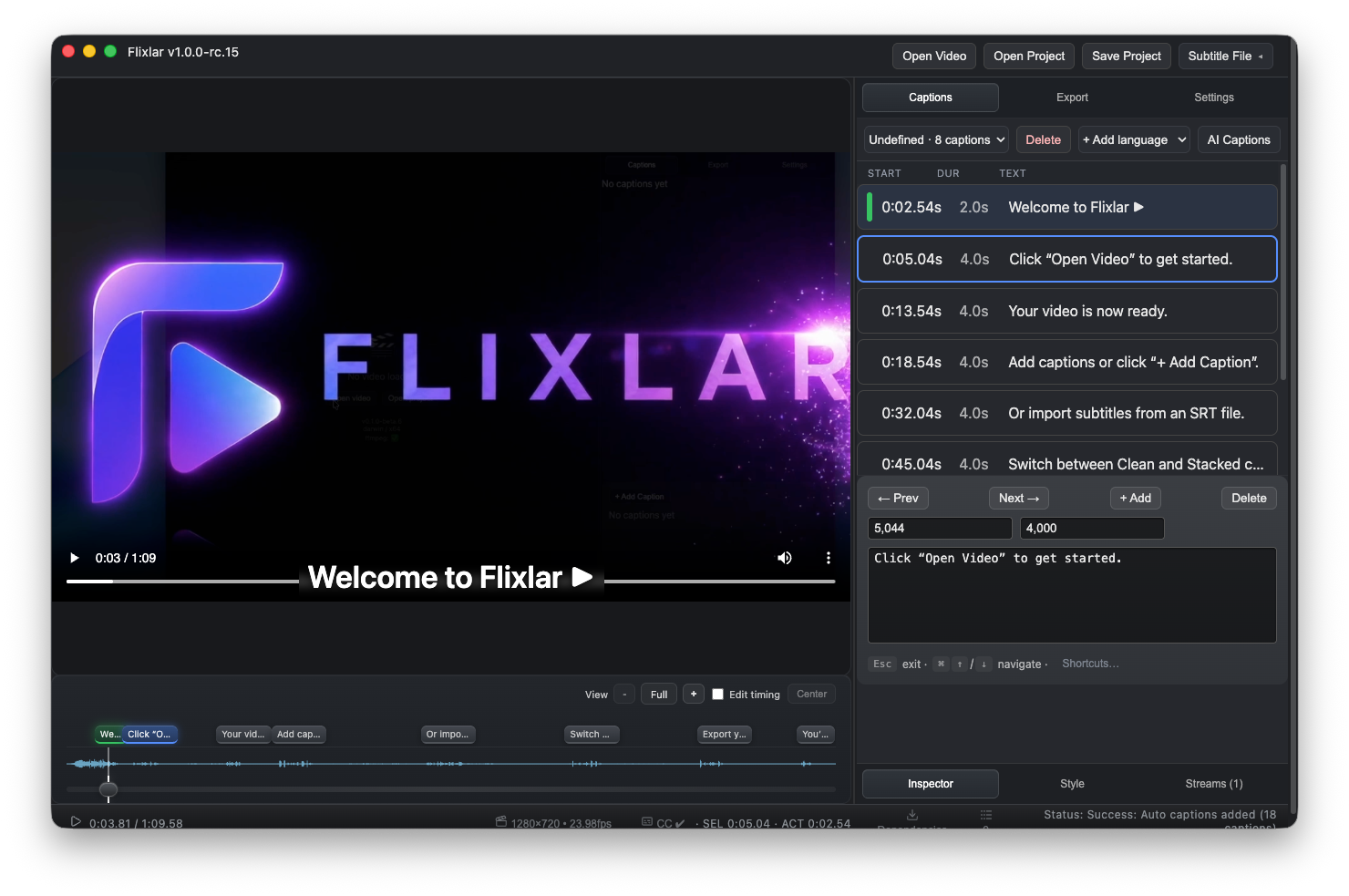
Task: Select the 'Or import subtitles from an SRT file.' row
Action: (x=1067, y=413)
